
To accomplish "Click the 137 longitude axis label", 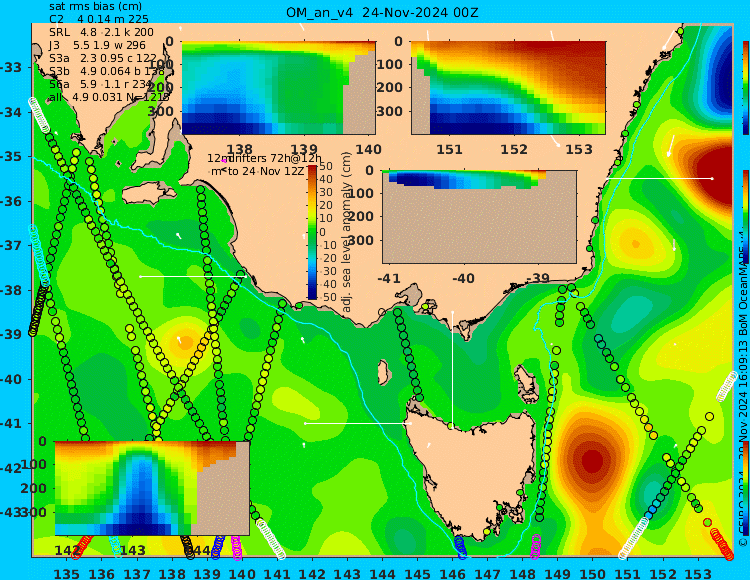I will pyautogui.click(x=137, y=573).
